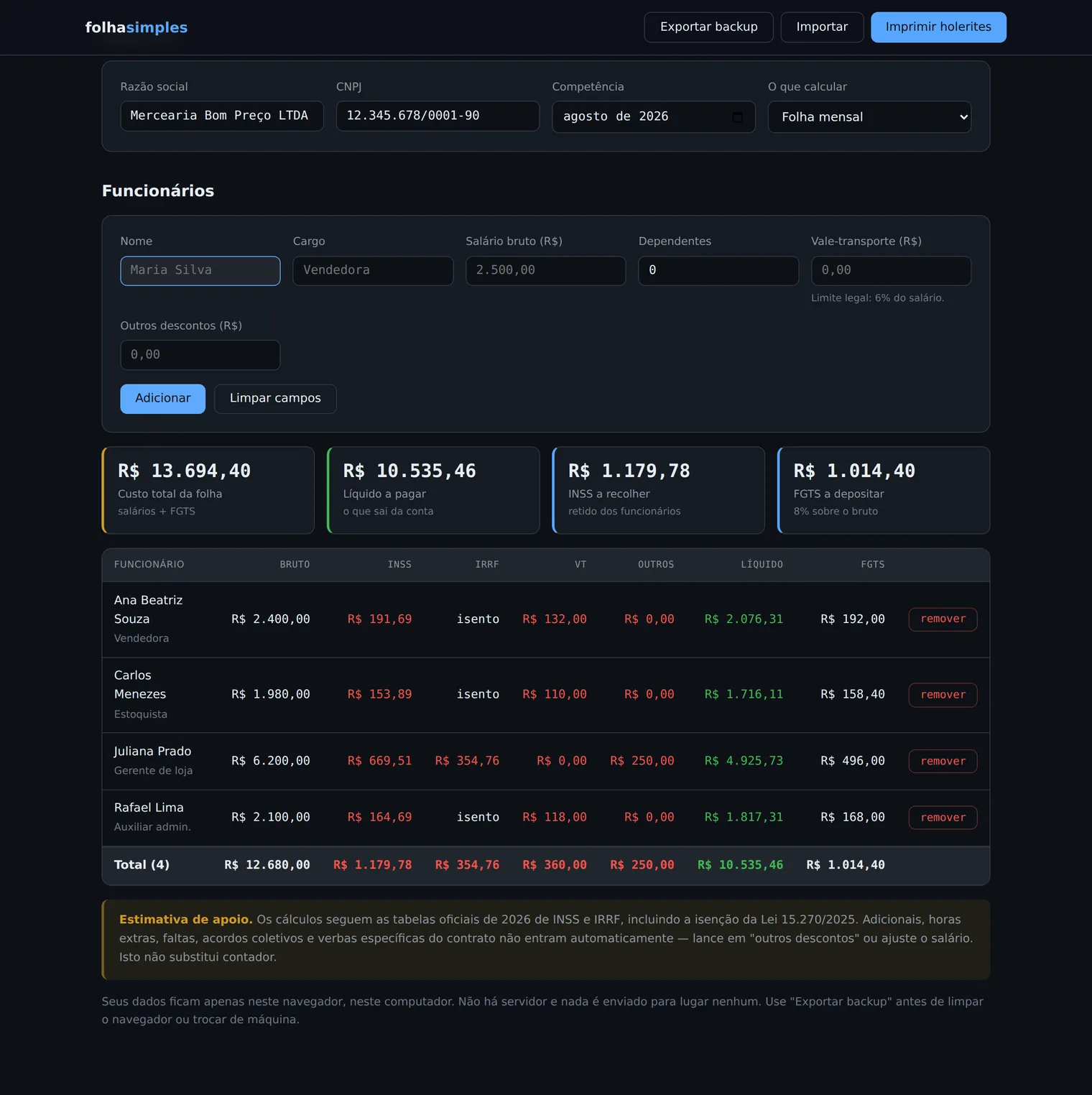Click into the CNPJ input field
Image resolution: width=1092 pixels, height=1095 pixels.
(438, 116)
